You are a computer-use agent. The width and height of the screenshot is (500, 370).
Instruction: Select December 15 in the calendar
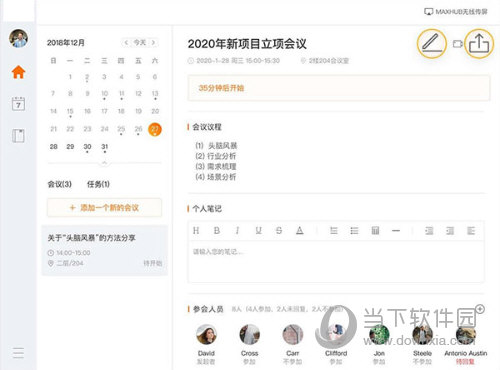70,111
